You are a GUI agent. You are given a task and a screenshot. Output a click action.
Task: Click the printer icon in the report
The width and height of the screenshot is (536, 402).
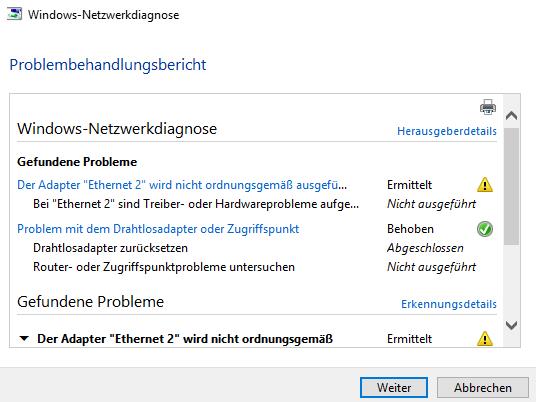coord(488,107)
